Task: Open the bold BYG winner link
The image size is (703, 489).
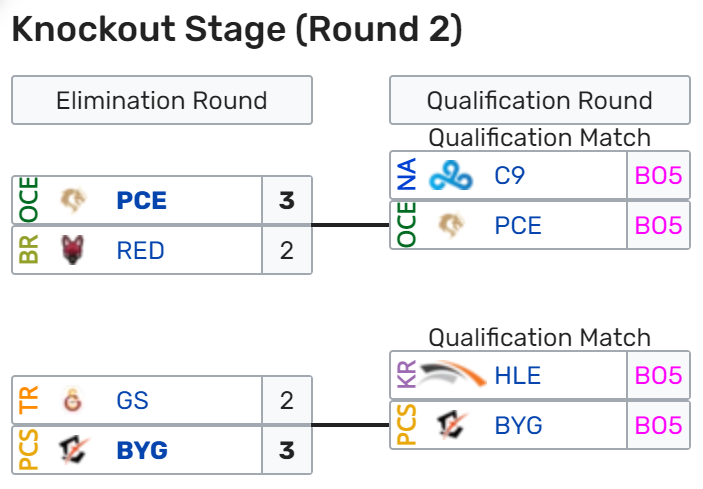Action: point(142,450)
